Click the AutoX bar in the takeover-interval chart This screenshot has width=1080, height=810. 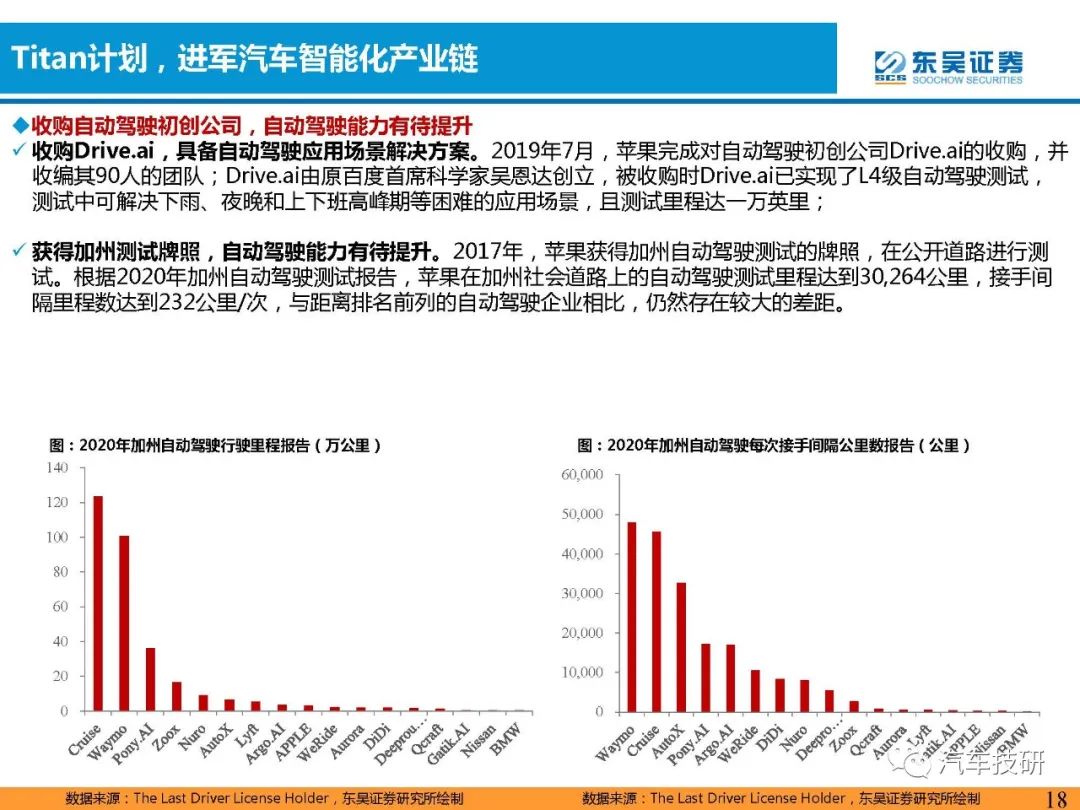(x=681, y=647)
